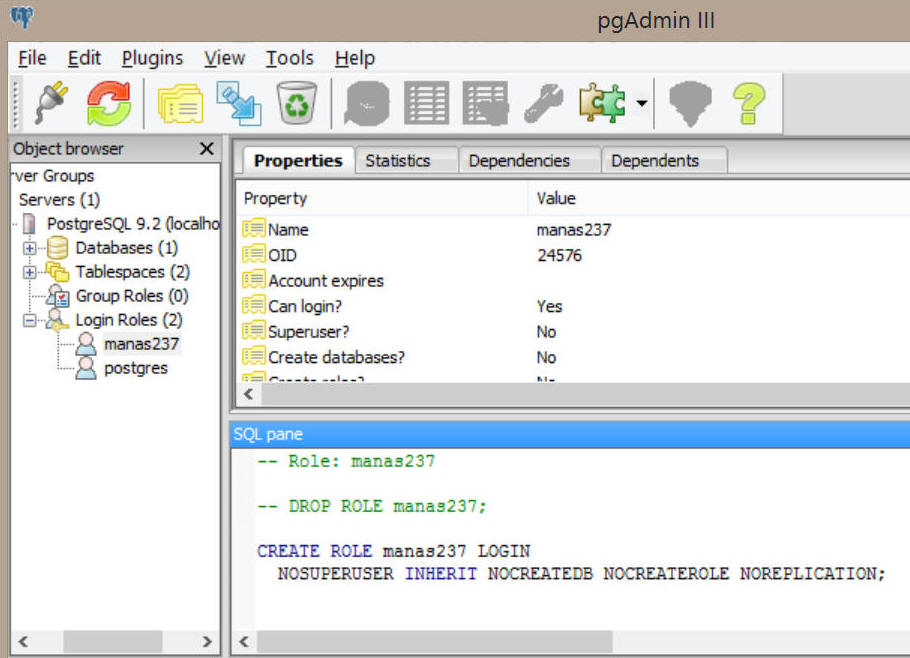The height and width of the screenshot is (658, 910).
Task: Click the Login Roles key icon
Action: (x=57, y=320)
